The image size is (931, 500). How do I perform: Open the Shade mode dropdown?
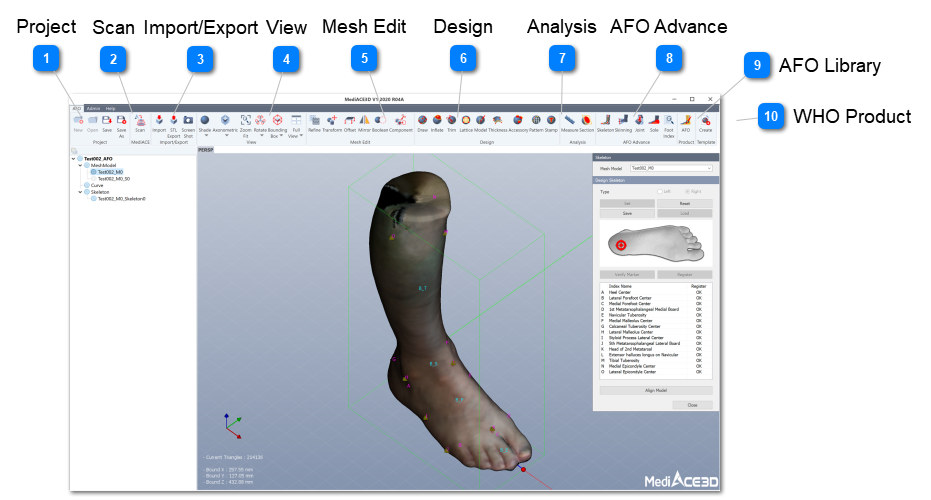click(x=205, y=135)
